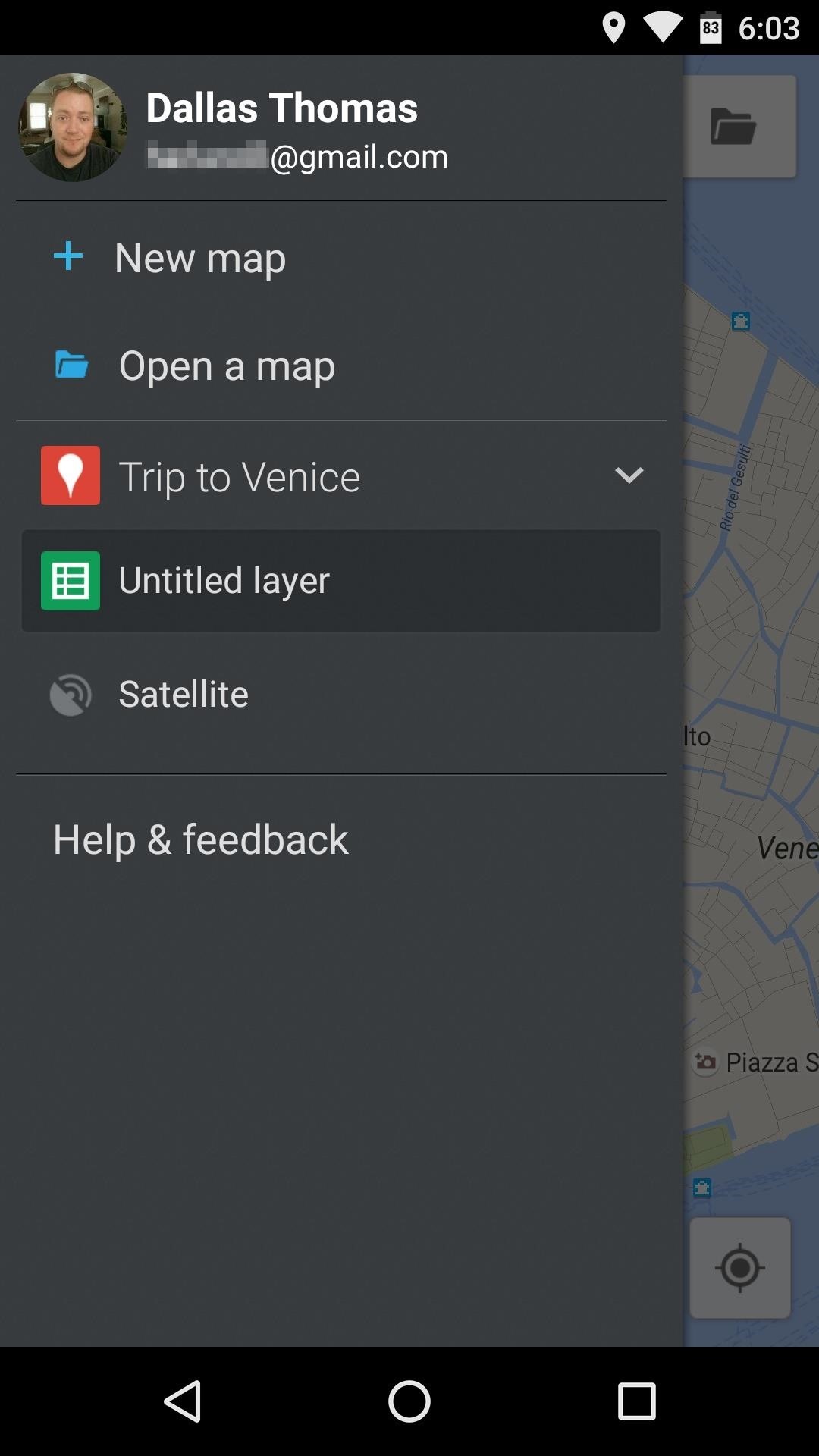Tap the Piazza camera marker on the map
819x1456 pixels.
tap(706, 1062)
